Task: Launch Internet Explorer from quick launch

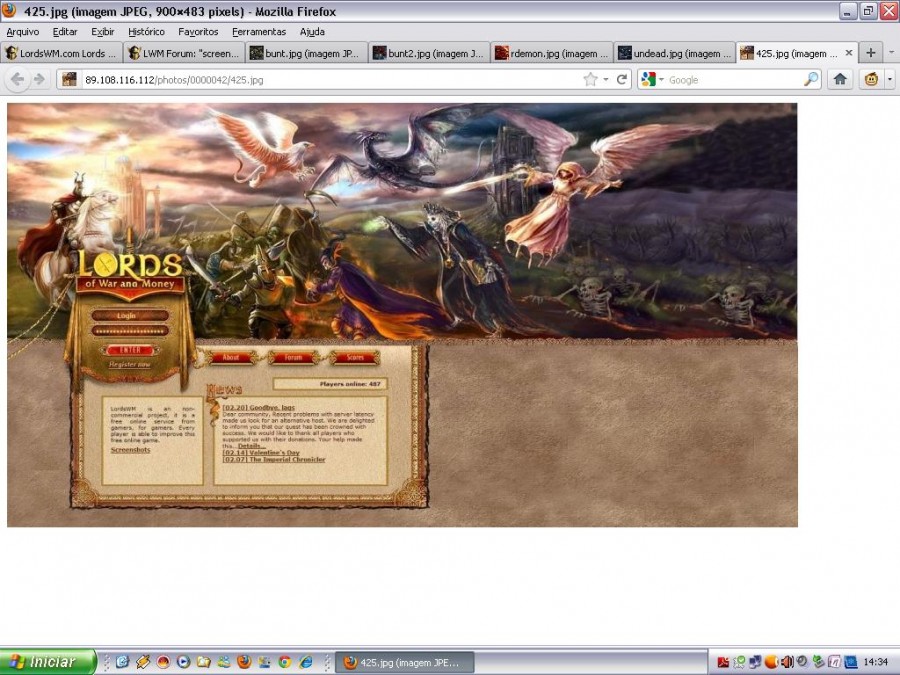Action: [x=305, y=662]
